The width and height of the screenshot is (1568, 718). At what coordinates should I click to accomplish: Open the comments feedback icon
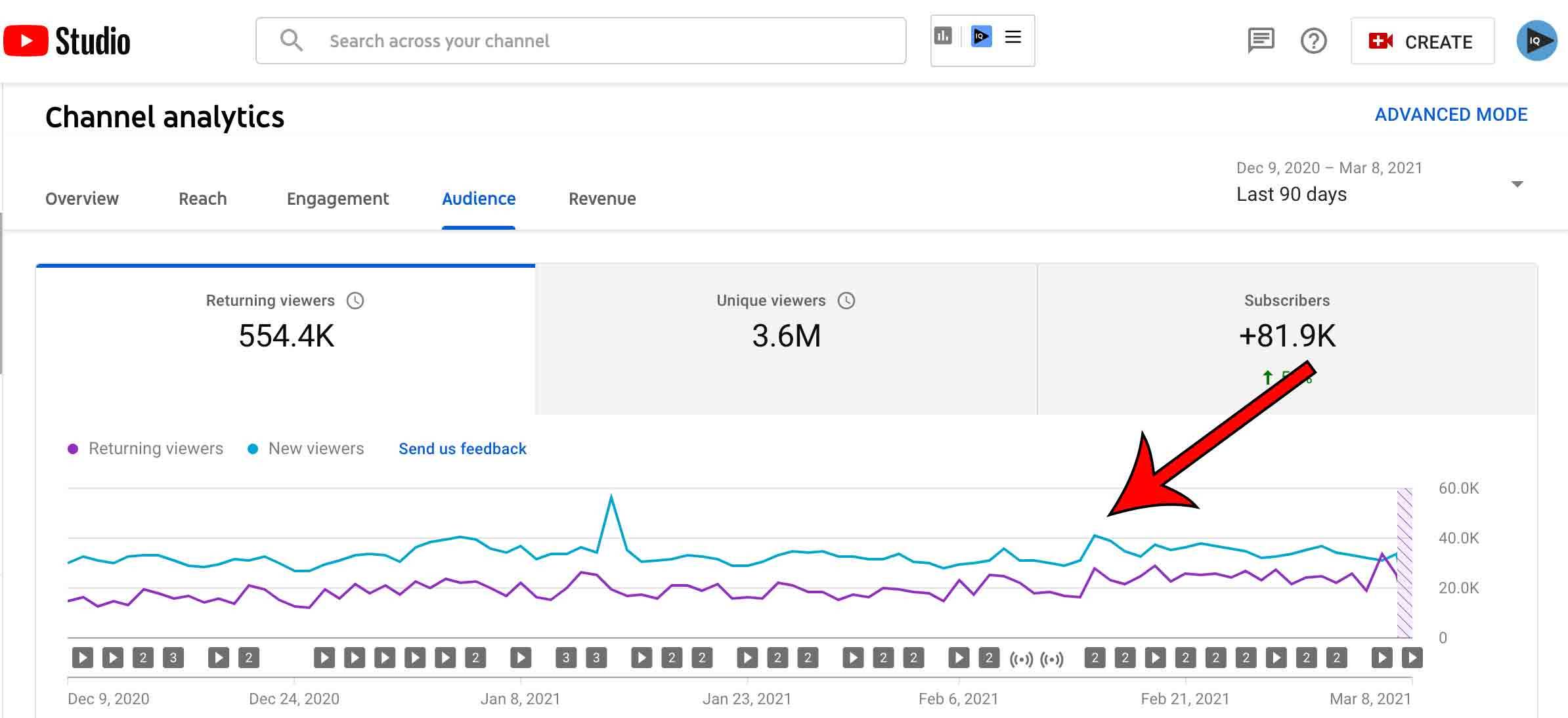coord(1261,41)
